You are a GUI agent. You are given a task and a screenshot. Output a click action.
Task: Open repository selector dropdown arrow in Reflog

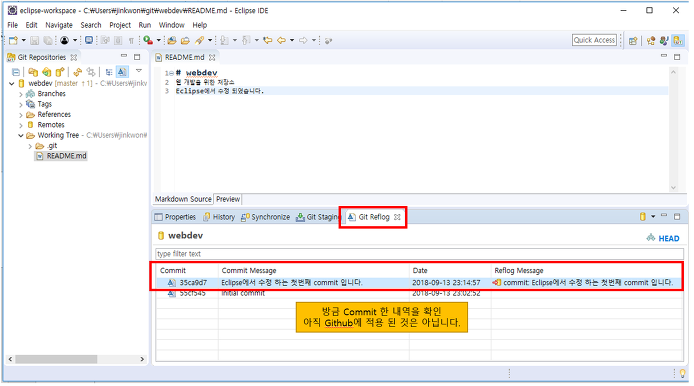click(653, 216)
